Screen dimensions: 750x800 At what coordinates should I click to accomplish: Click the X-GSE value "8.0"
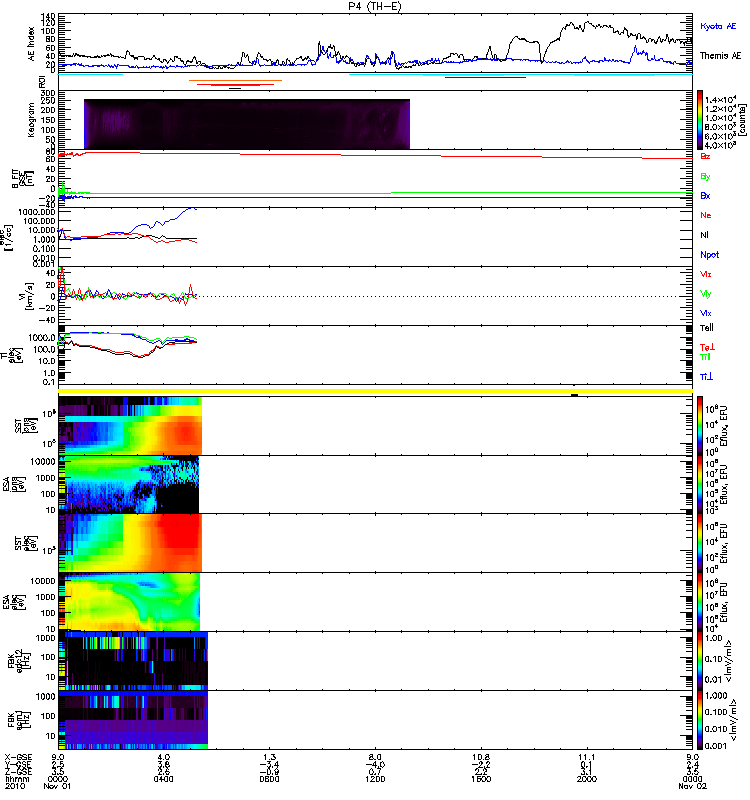click(x=375, y=757)
